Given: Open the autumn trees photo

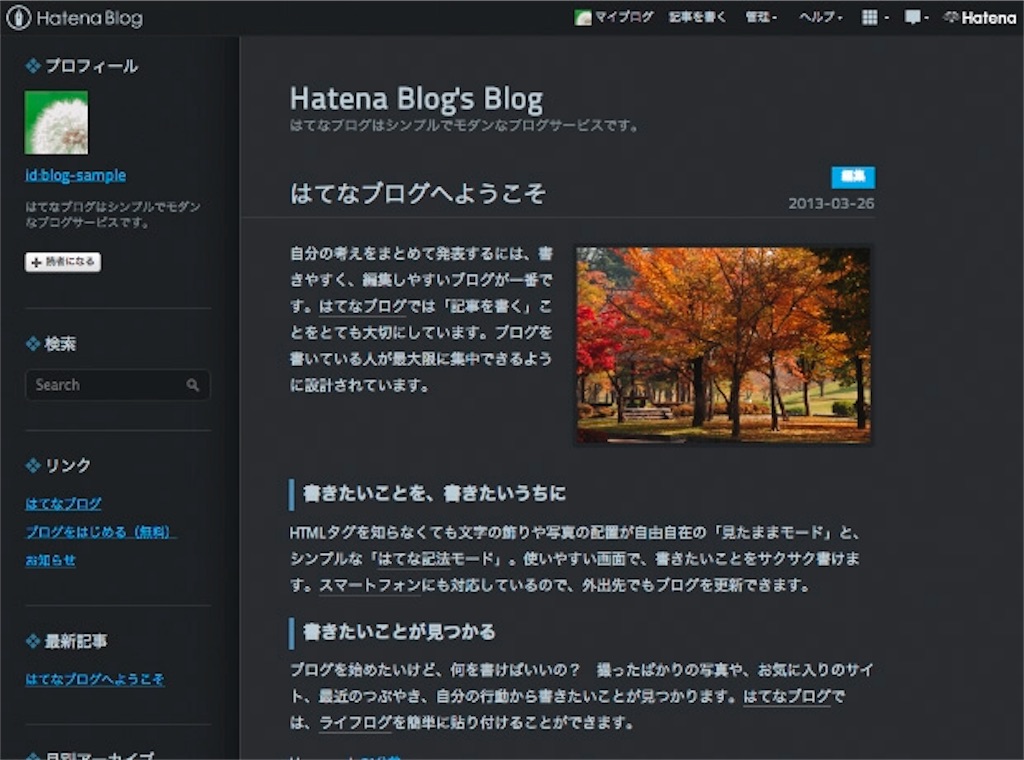Looking at the screenshot, I should [723, 345].
